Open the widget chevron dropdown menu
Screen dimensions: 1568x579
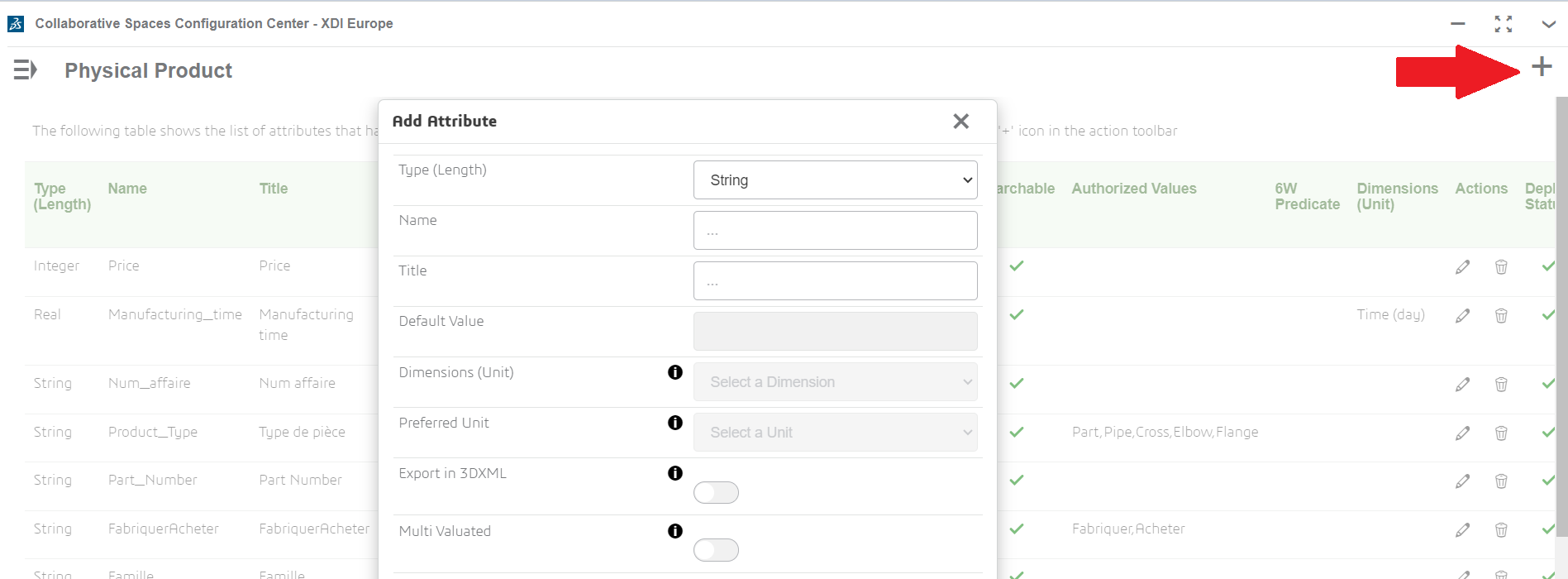(x=1548, y=24)
